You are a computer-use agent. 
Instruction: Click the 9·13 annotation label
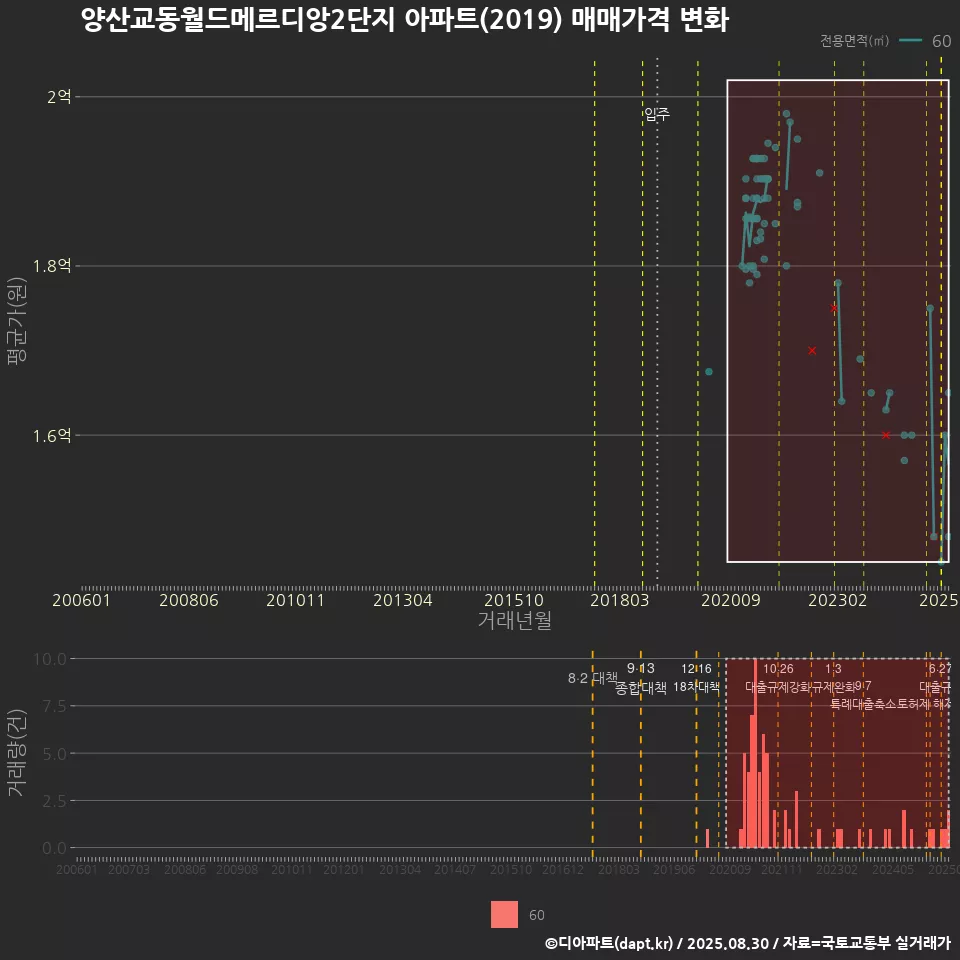point(640,668)
